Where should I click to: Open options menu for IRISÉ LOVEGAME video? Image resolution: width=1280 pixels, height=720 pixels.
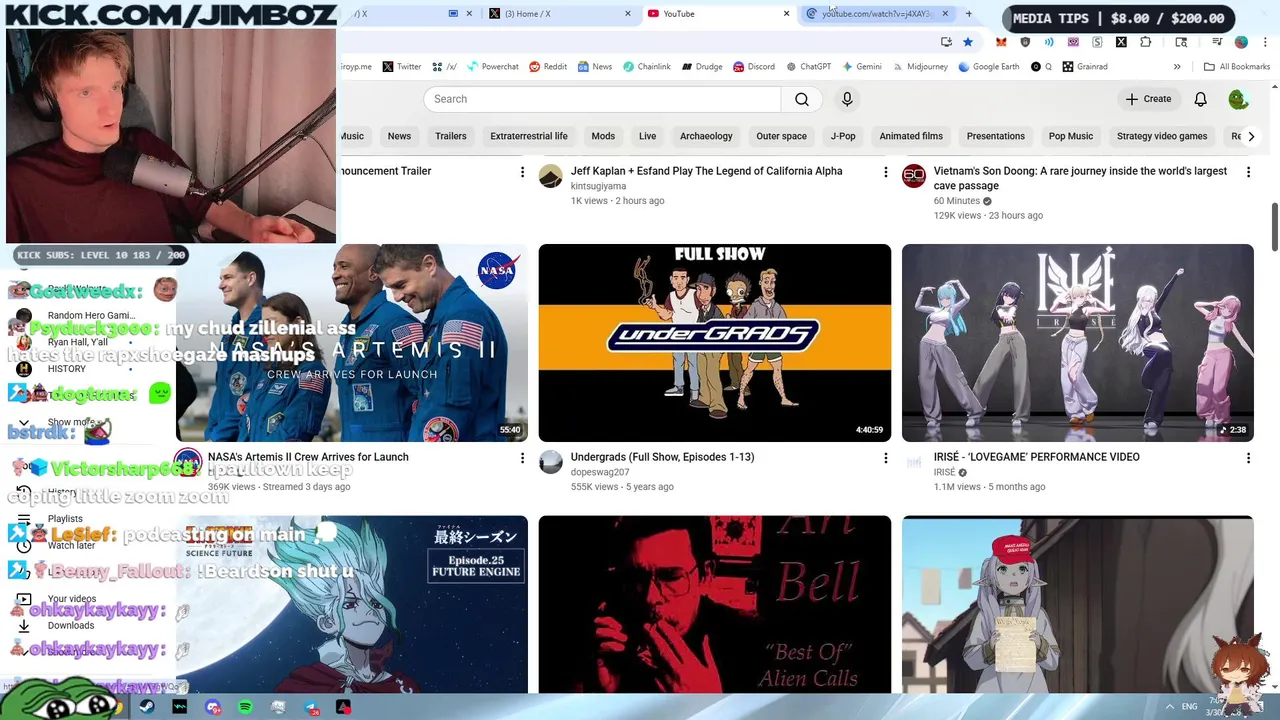1248,458
